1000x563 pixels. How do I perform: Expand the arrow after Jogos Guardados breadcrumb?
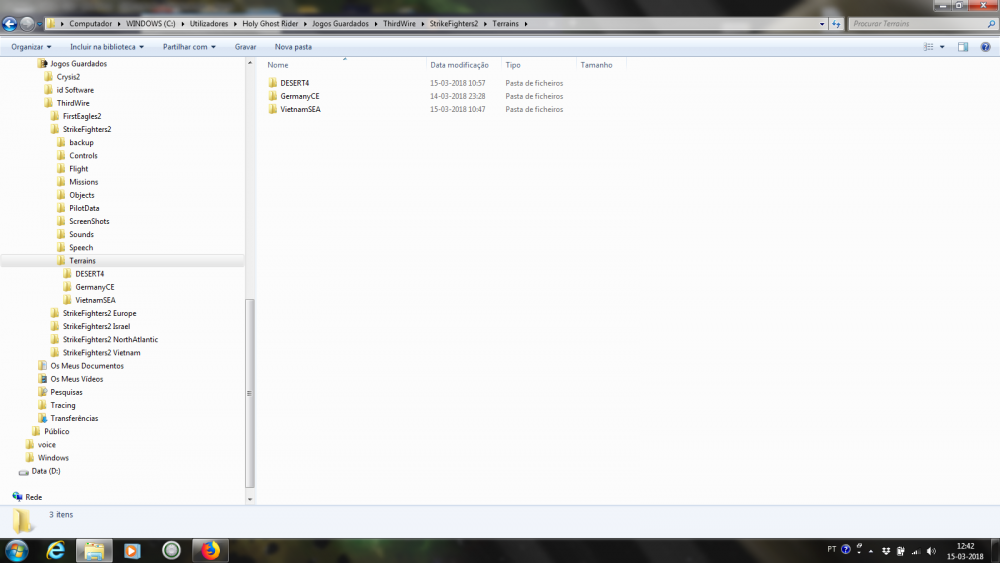(x=376, y=24)
